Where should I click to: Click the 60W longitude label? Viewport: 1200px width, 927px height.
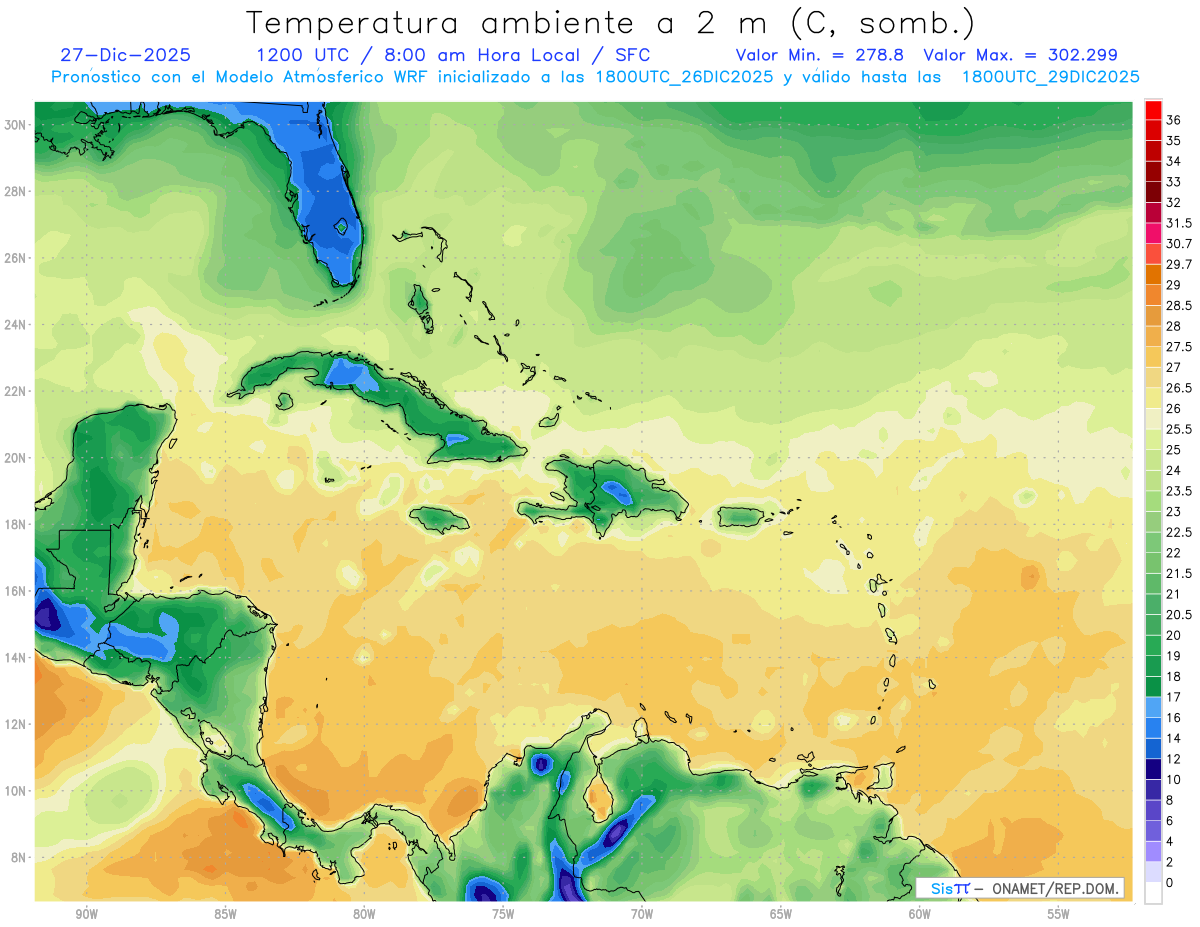pos(920,914)
